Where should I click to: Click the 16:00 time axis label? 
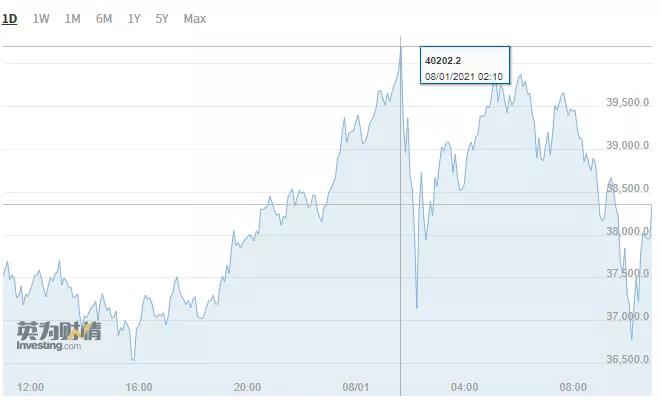pos(139,387)
